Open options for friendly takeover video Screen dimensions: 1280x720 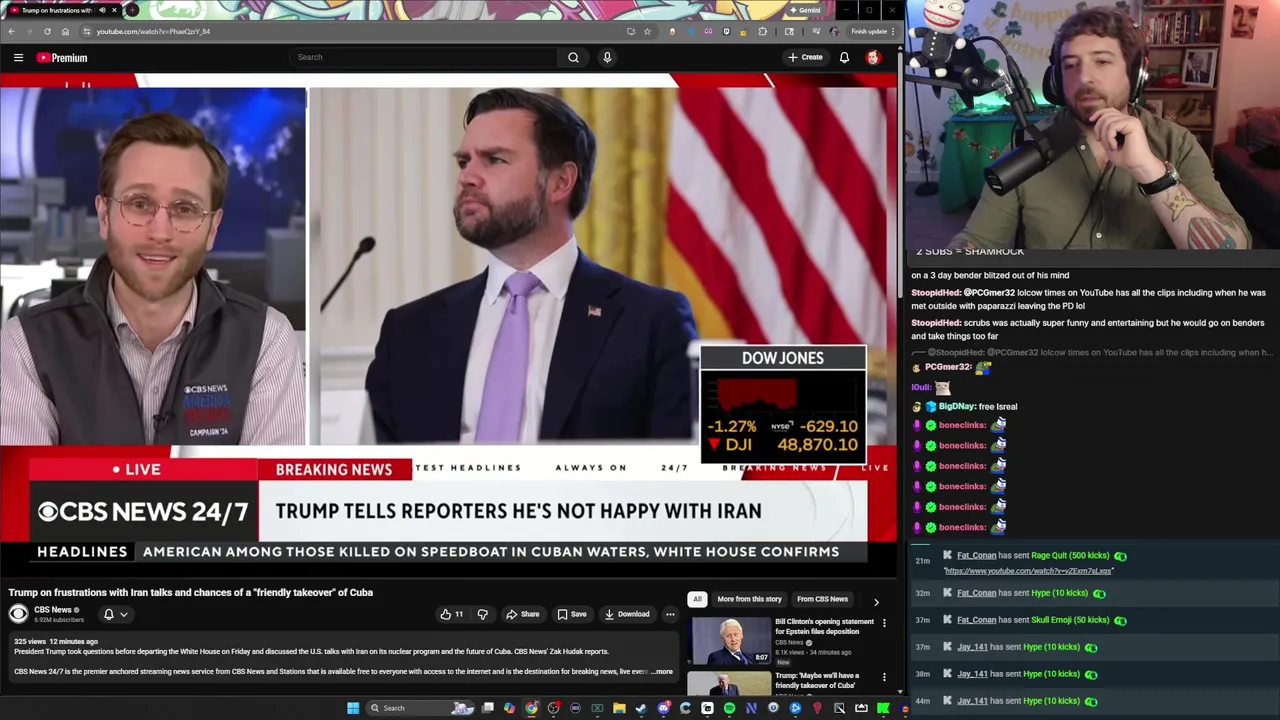[x=884, y=677]
